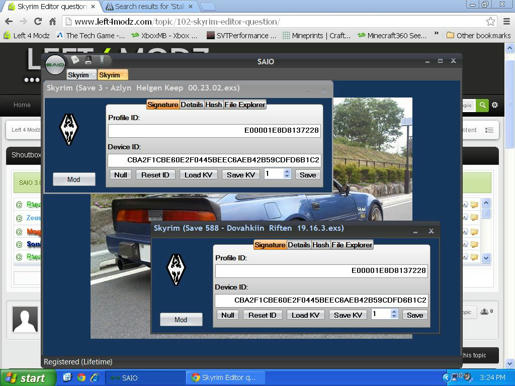Viewport: 515px width, 386px height.
Task: Open the forum settings gear icon
Action: pyautogui.click(x=495, y=105)
